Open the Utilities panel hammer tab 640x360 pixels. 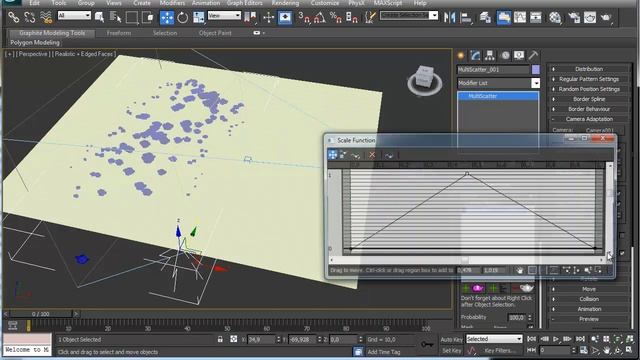533,55
